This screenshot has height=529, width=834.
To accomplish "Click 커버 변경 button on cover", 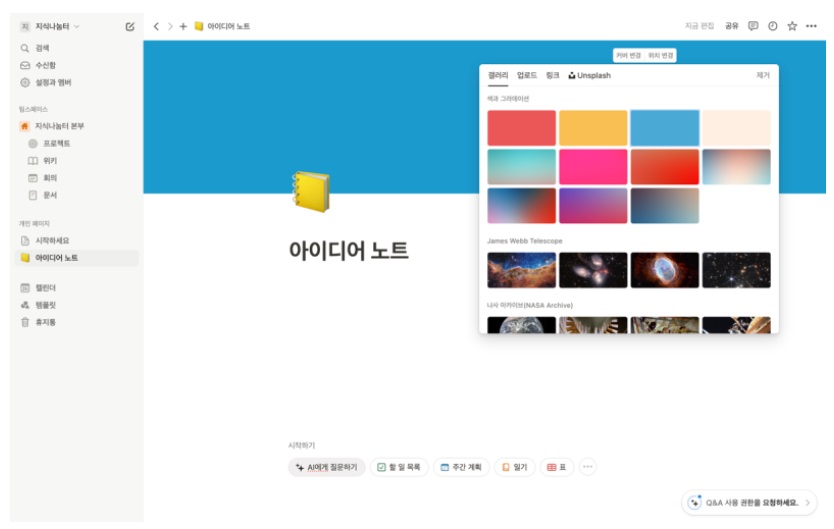I will click(629, 55).
